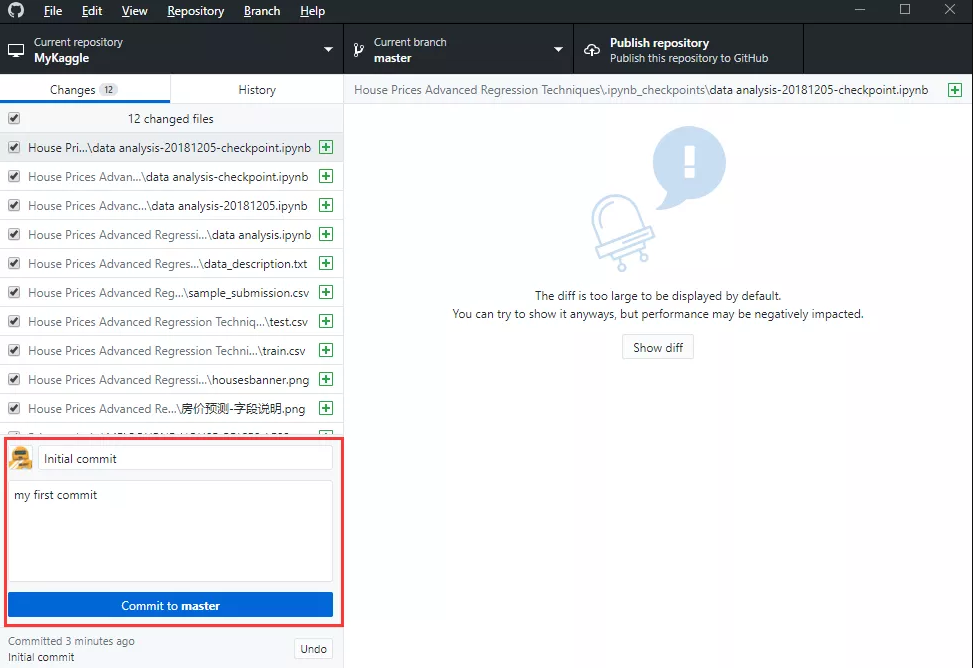Click the cloud upload Publish icon

592,50
